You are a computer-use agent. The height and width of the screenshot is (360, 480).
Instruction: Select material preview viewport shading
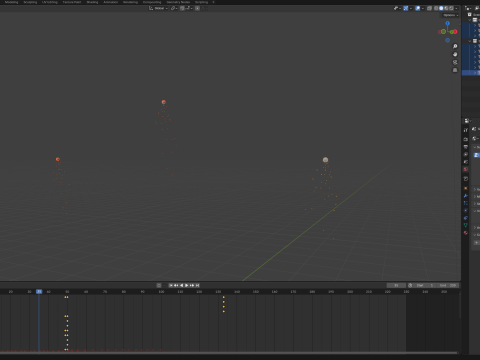click(446, 8)
